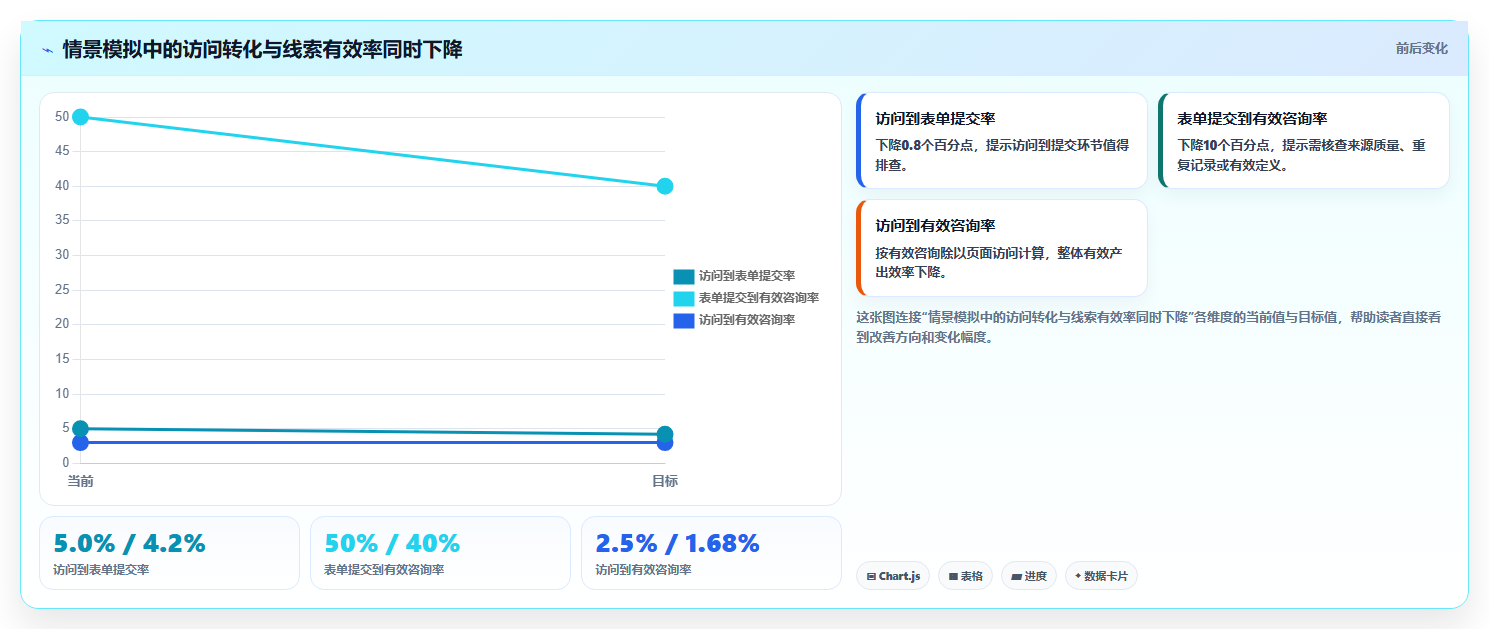Click the 访问到有效咨询率 legend label

(747, 320)
